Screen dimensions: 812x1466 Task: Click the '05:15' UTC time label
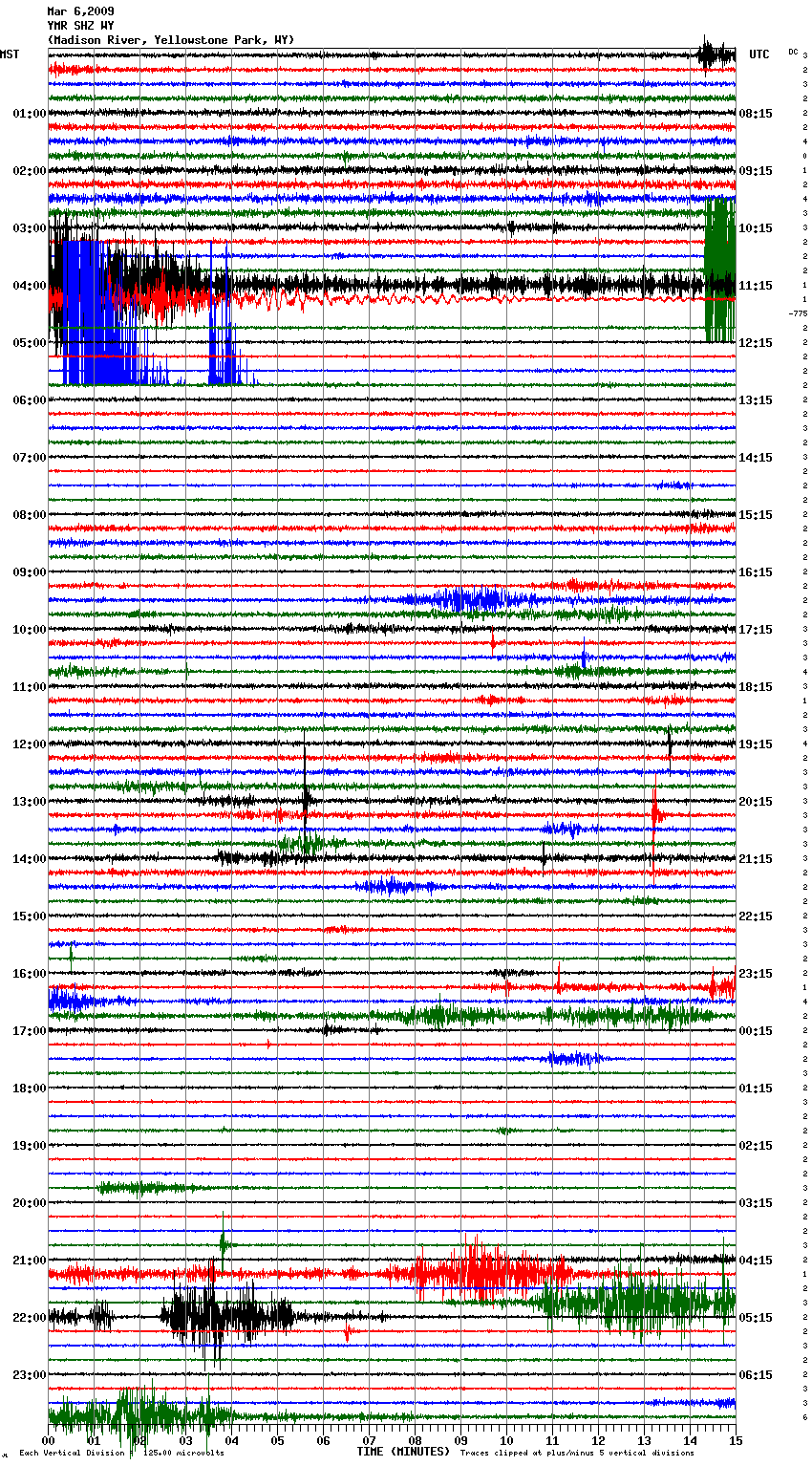756,1318
